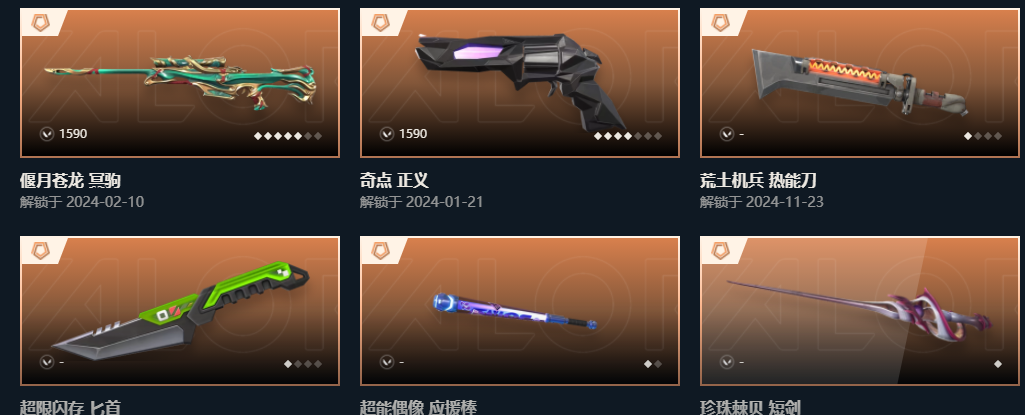Click currency icon on green 超限闪存 knife card
Screen dimensions: 1025x415
pyautogui.click(x=46, y=361)
